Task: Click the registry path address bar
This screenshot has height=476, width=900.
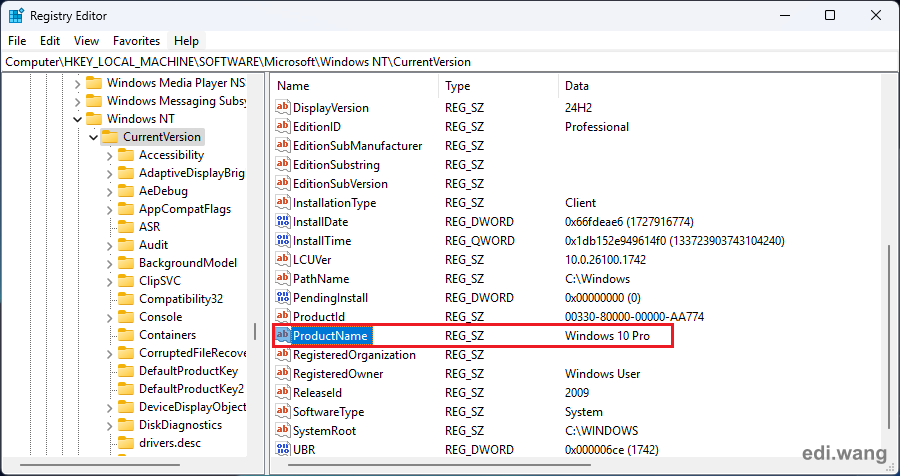Action: [450, 62]
